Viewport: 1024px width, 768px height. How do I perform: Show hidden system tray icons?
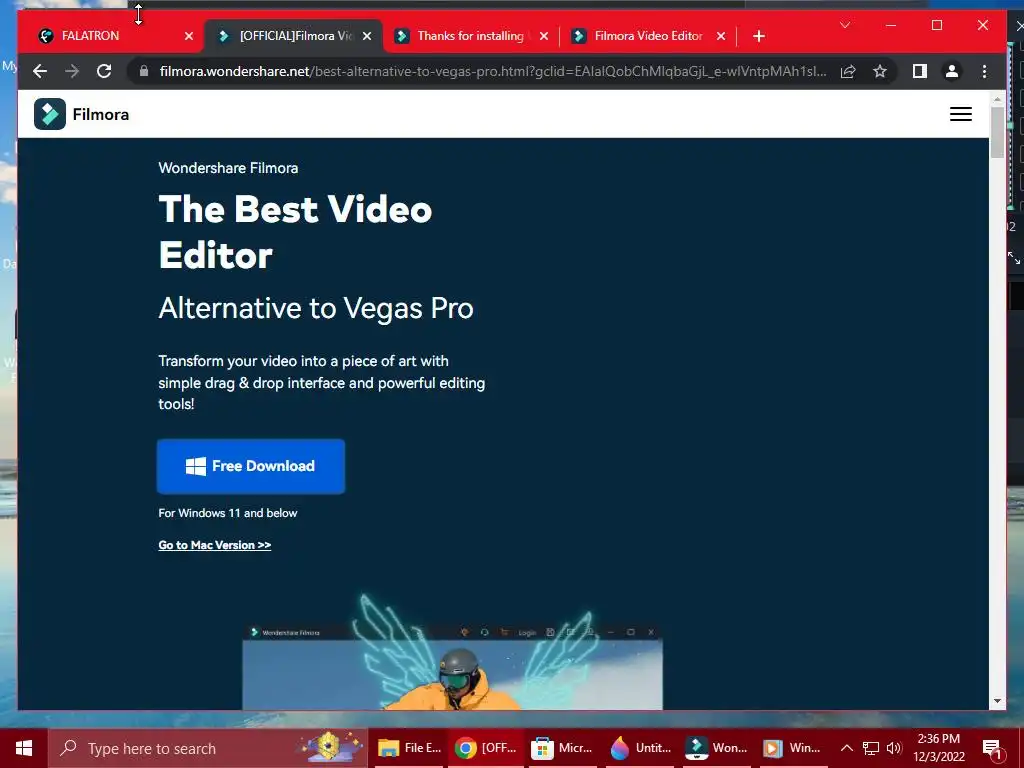pos(846,748)
